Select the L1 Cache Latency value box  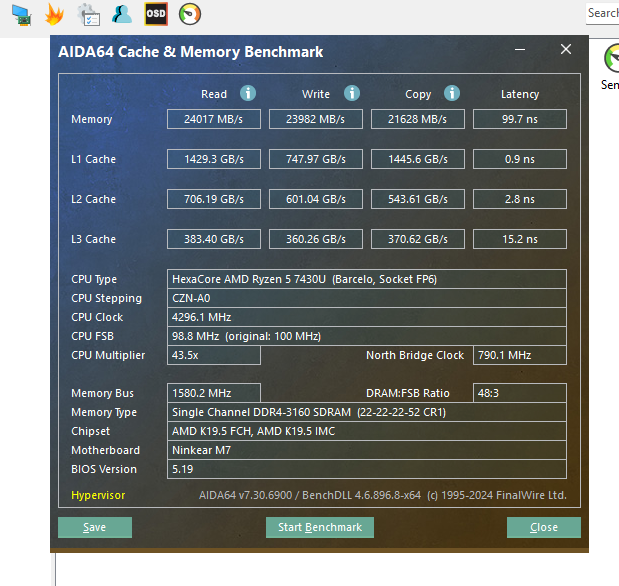point(519,159)
